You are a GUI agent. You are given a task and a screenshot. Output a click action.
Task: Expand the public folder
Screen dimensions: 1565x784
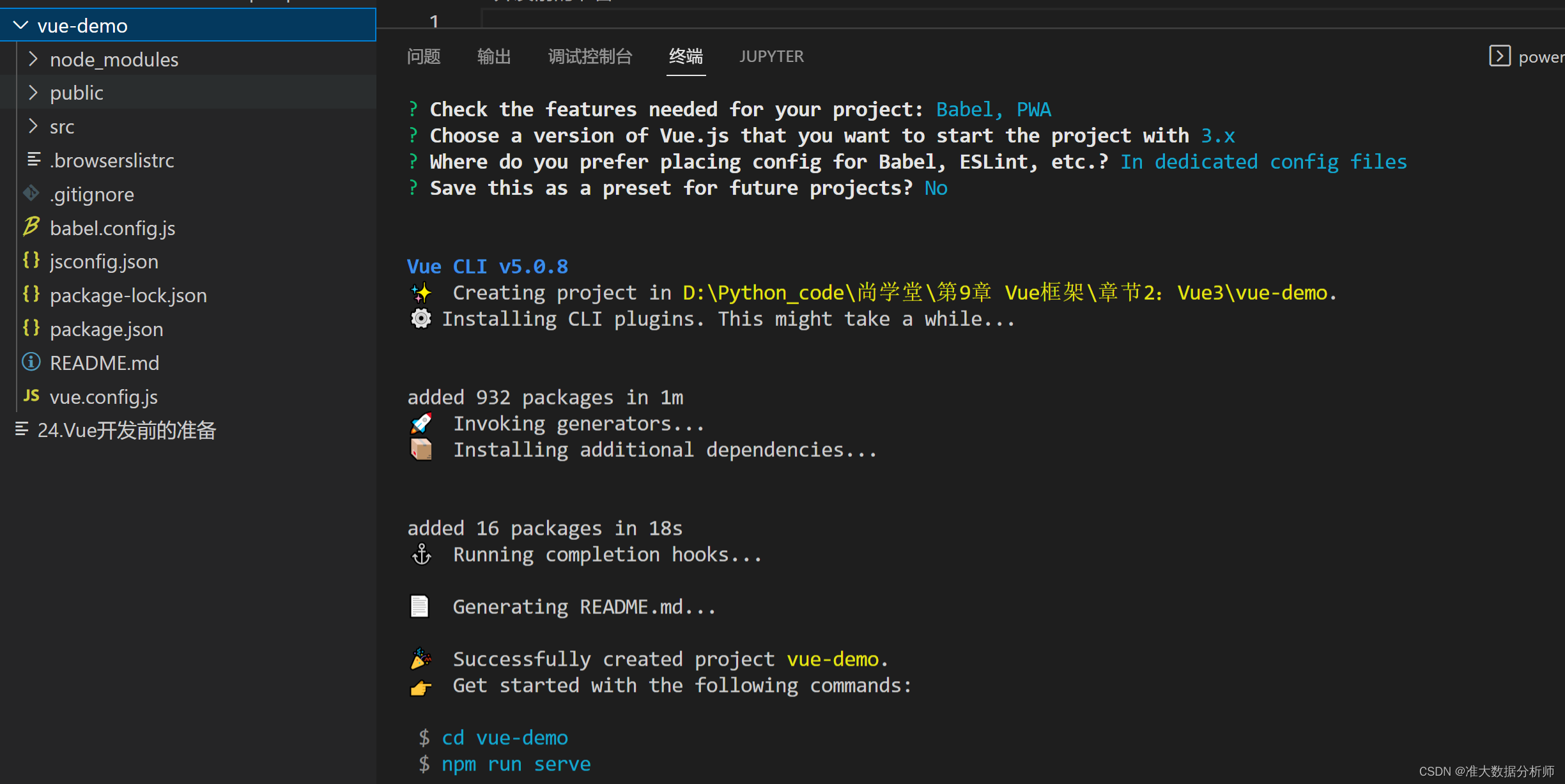tap(33, 93)
